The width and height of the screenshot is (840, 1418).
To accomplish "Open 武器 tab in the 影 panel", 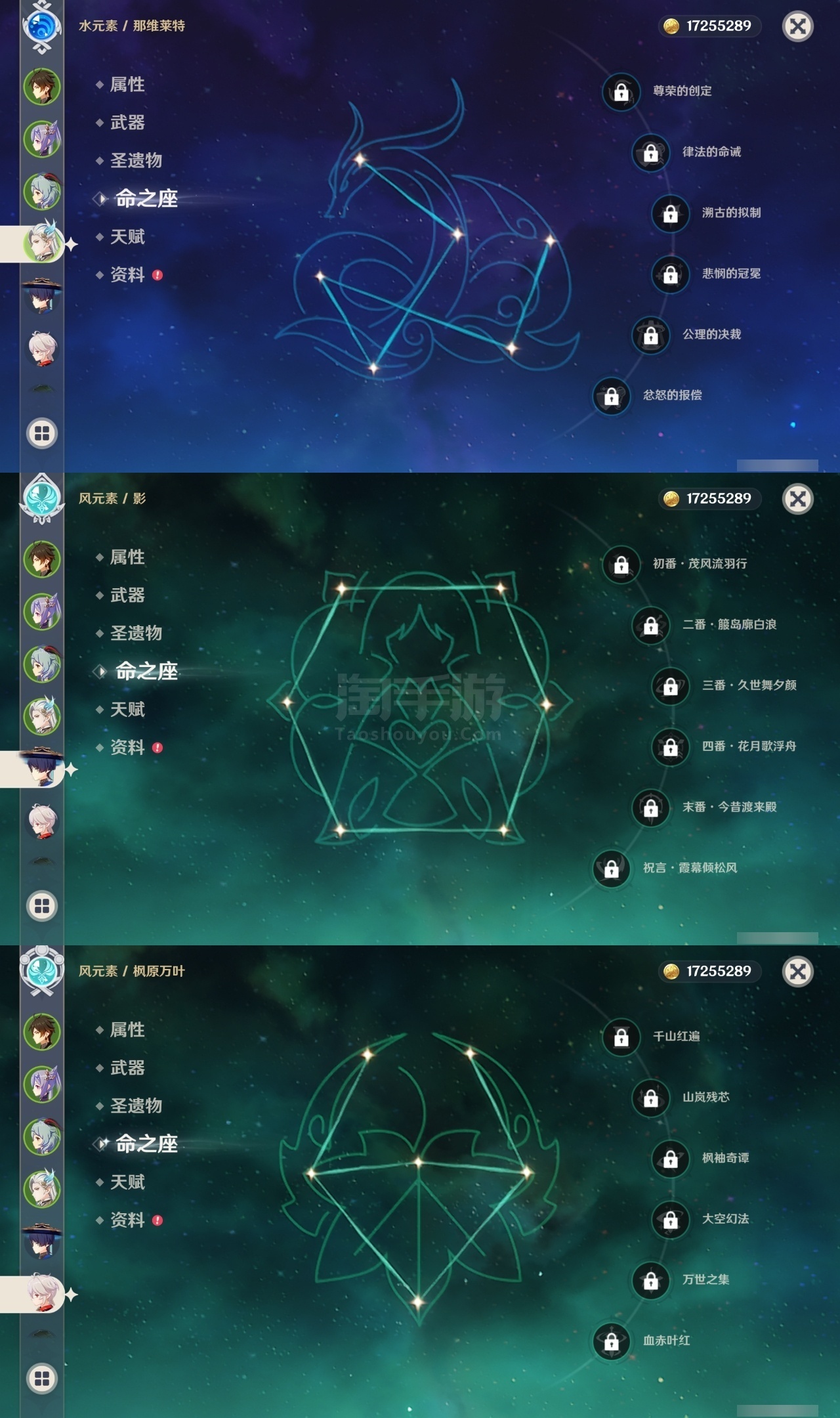I will pyautogui.click(x=127, y=595).
